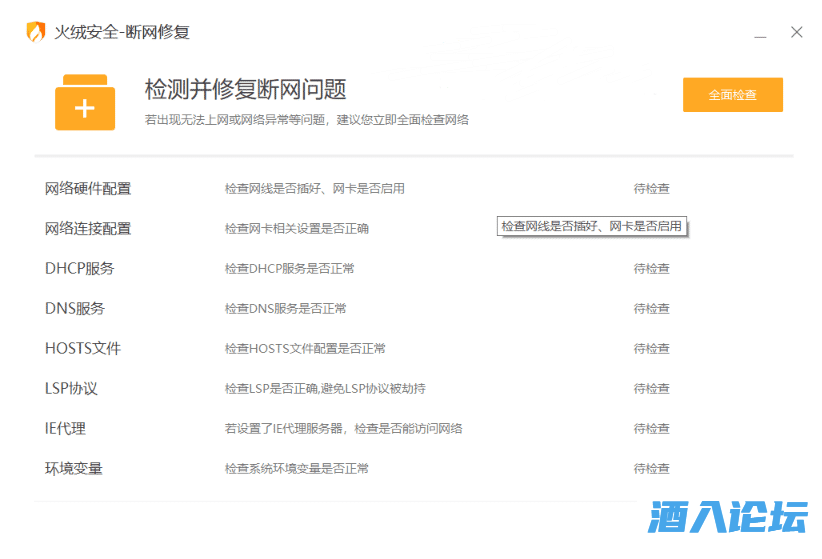
Task: Click the 待检查 status for 网络硬件配置
Action: [651, 188]
